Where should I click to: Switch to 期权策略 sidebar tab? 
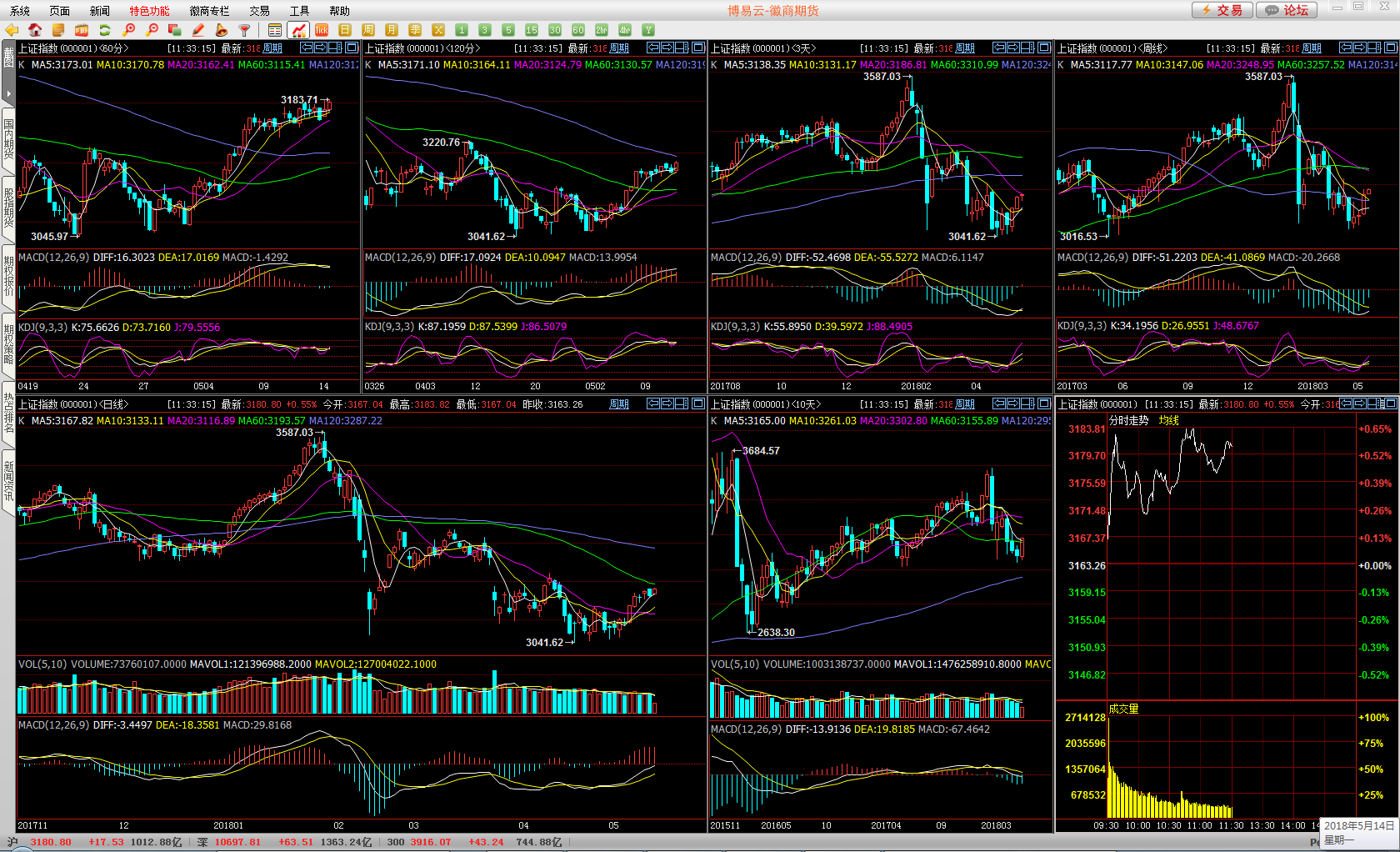click(x=8, y=344)
